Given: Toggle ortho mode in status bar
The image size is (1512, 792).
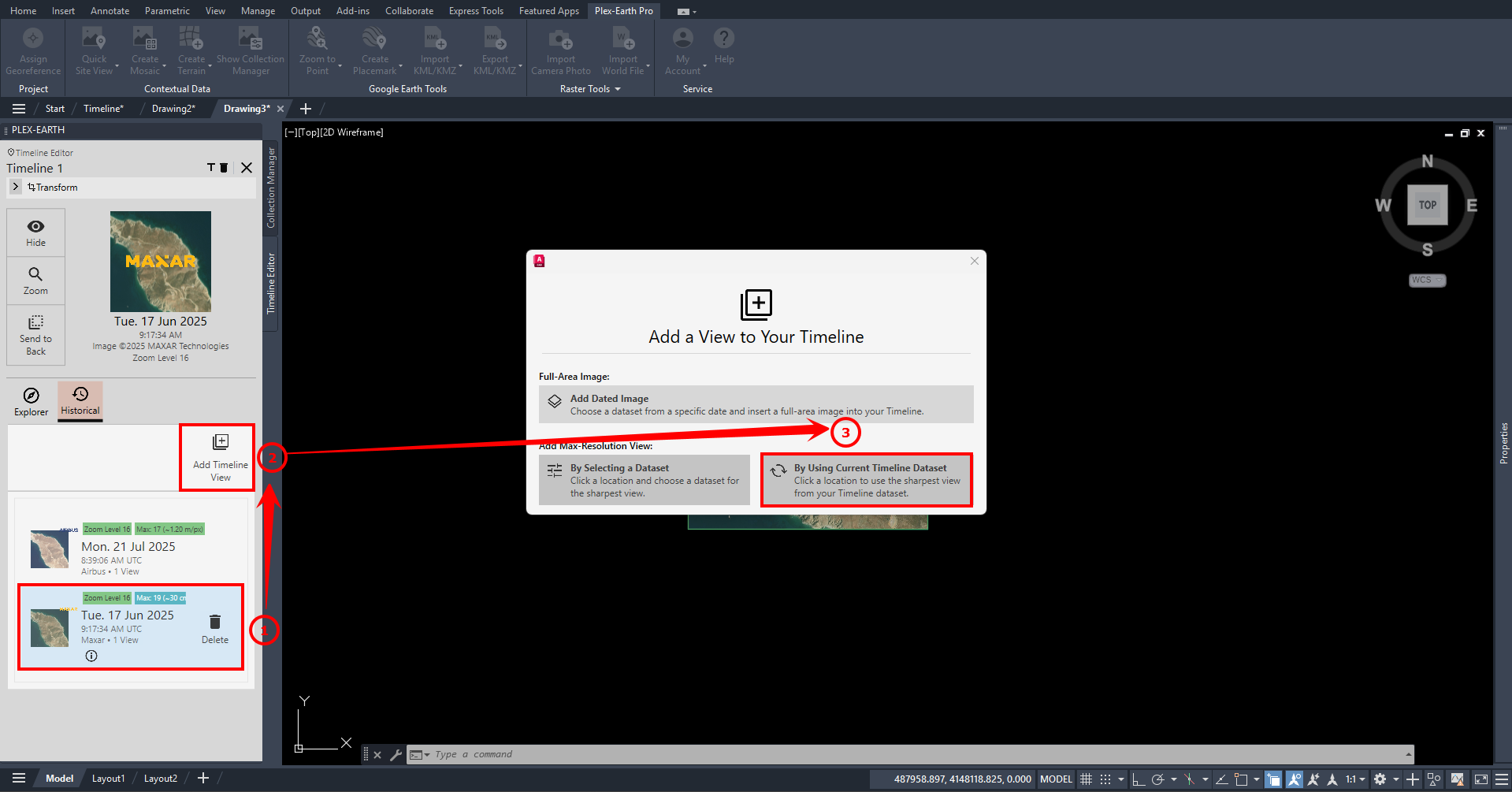Looking at the screenshot, I should pos(1138,779).
